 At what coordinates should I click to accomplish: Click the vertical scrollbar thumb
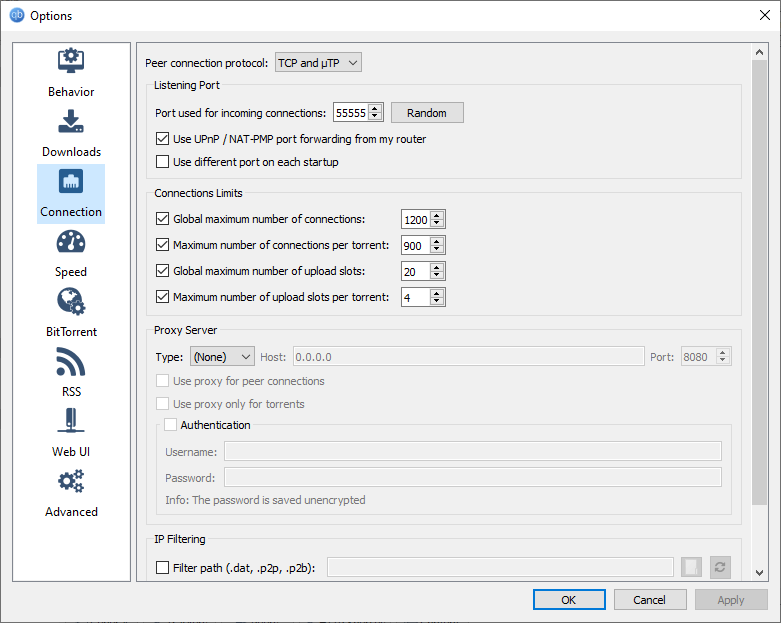tap(759, 282)
